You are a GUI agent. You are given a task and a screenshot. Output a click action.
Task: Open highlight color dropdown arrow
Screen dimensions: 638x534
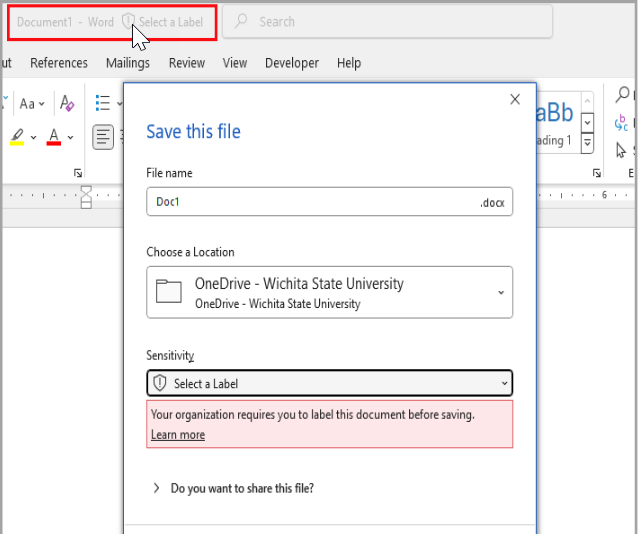tap(33, 138)
